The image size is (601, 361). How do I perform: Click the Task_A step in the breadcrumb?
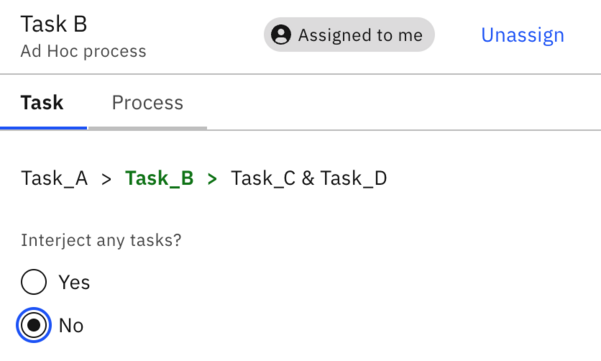54,179
